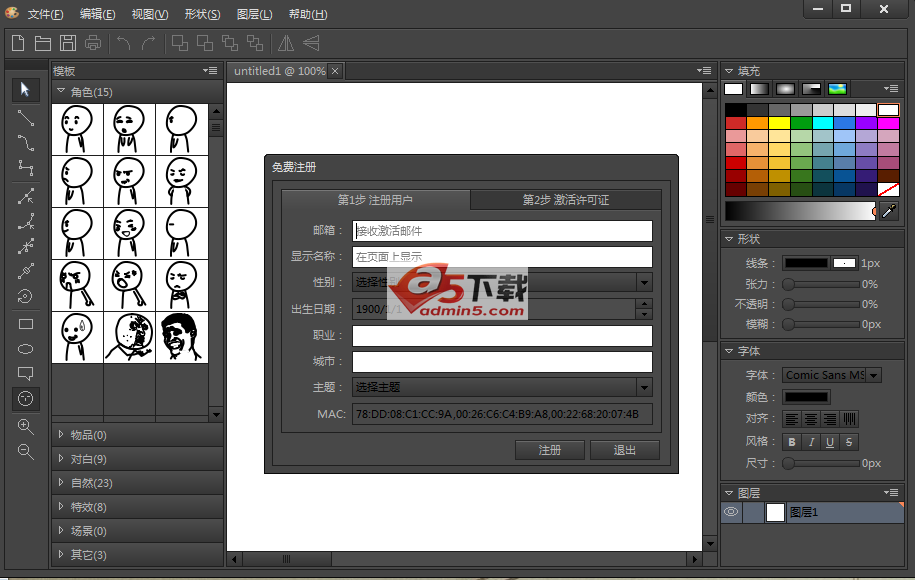Open the 主题 theme dropdown

pyautogui.click(x=644, y=387)
